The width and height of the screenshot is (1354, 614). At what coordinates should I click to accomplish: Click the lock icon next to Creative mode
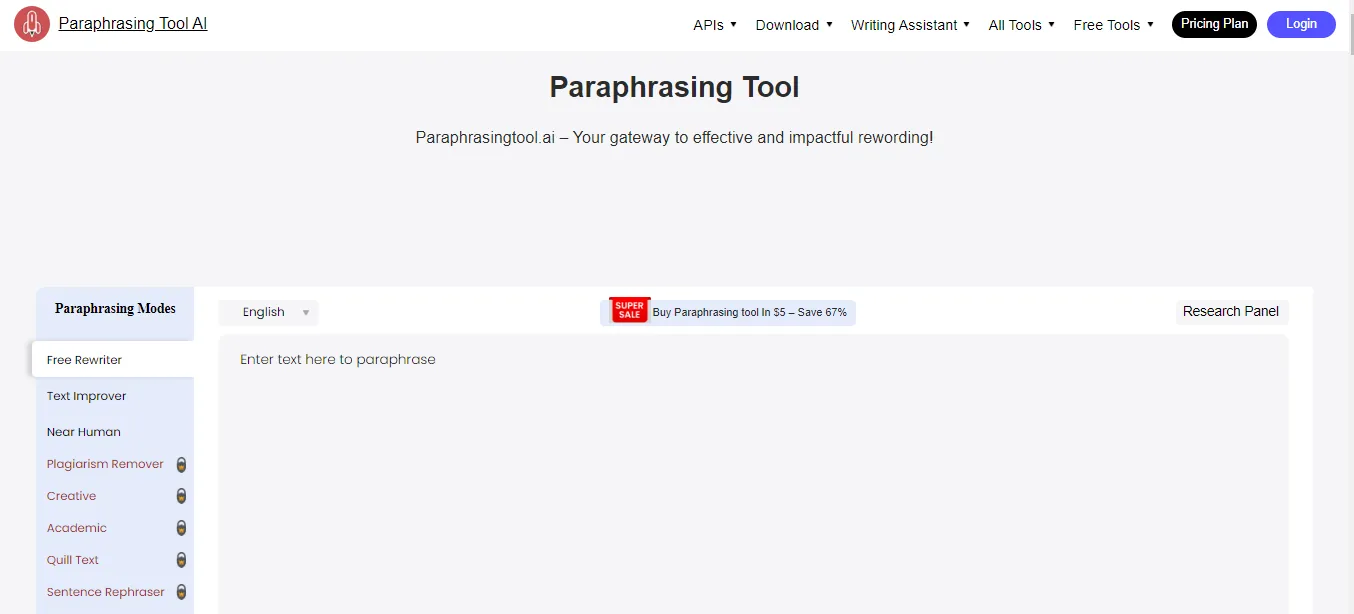pyautogui.click(x=181, y=496)
